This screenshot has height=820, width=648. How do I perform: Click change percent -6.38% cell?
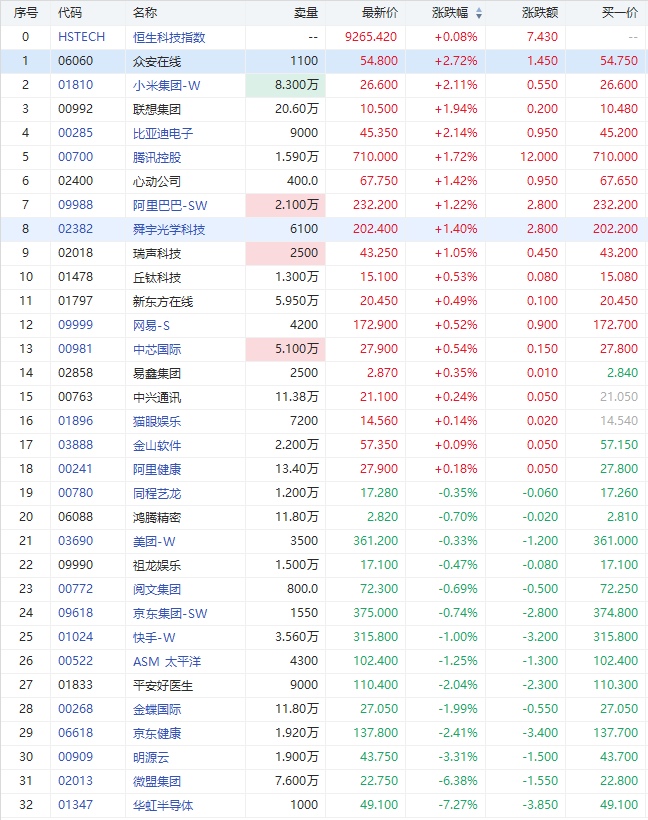click(x=458, y=781)
